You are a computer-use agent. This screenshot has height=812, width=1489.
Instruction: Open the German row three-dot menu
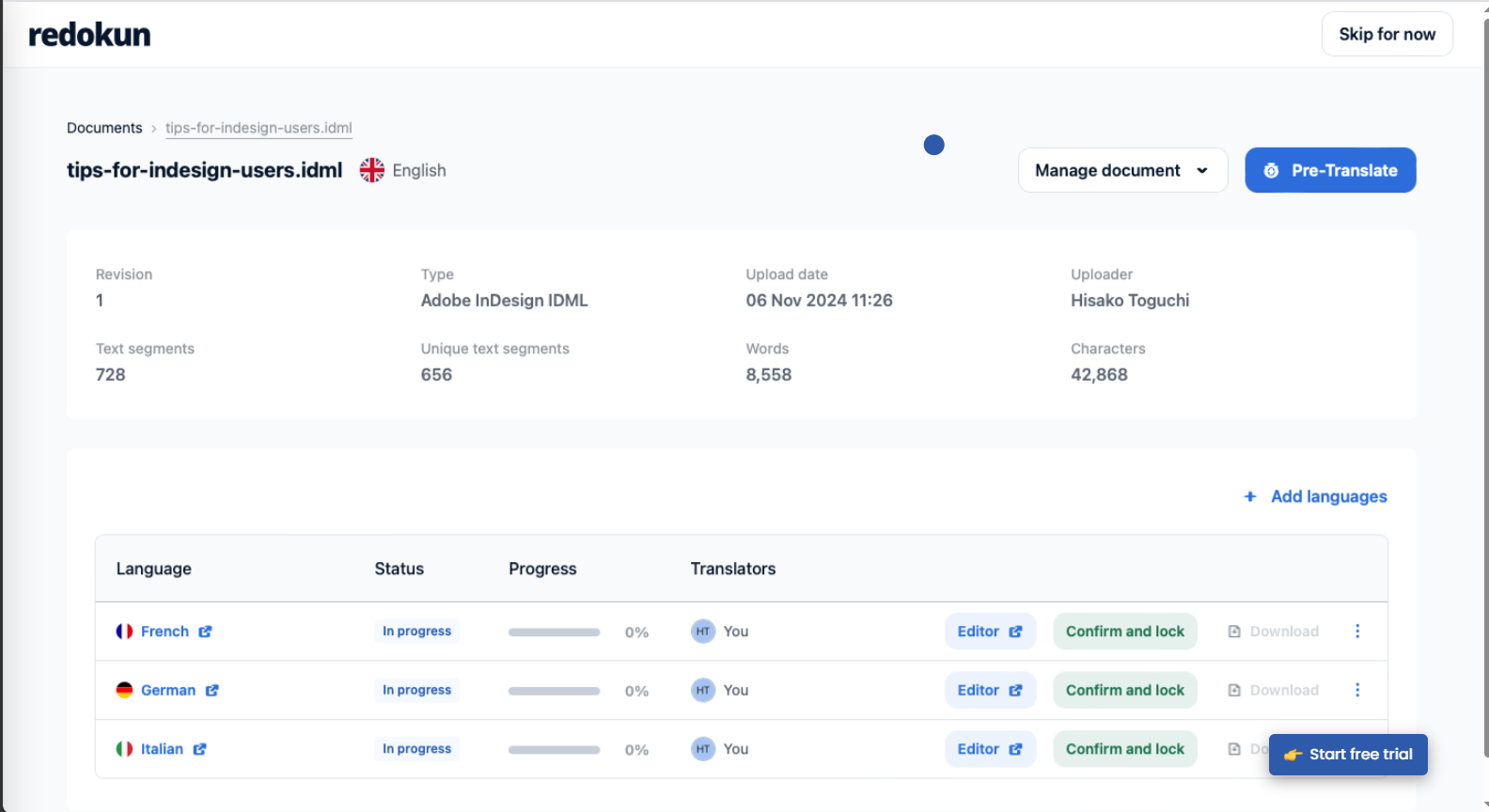pyautogui.click(x=1356, y=691)
